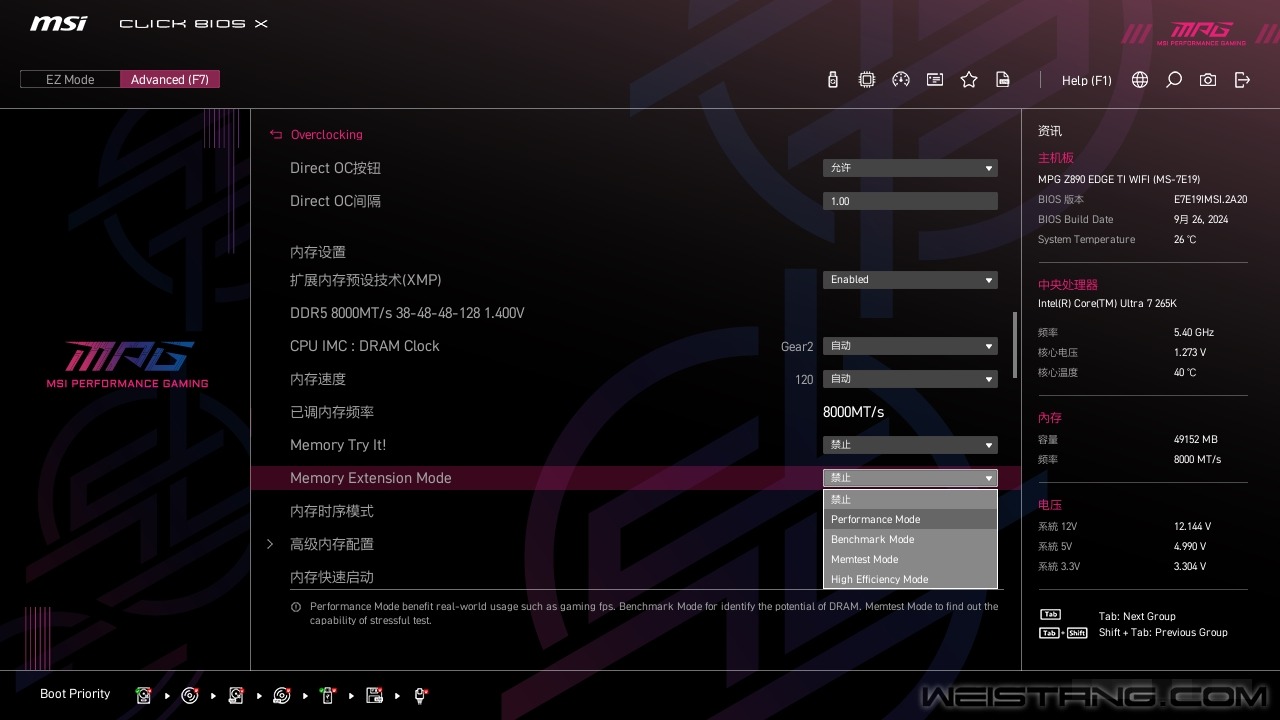Click the 49152 MB capacity value
This screenshot has height=720, width=1280.
coord(1196,439)
